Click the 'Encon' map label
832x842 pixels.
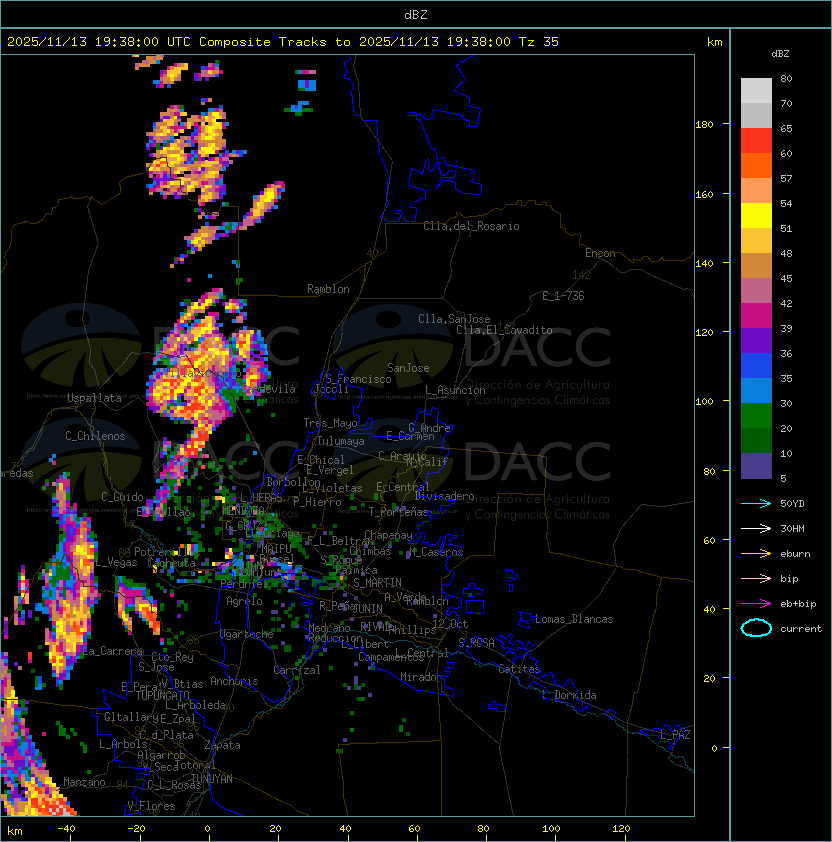600,253
